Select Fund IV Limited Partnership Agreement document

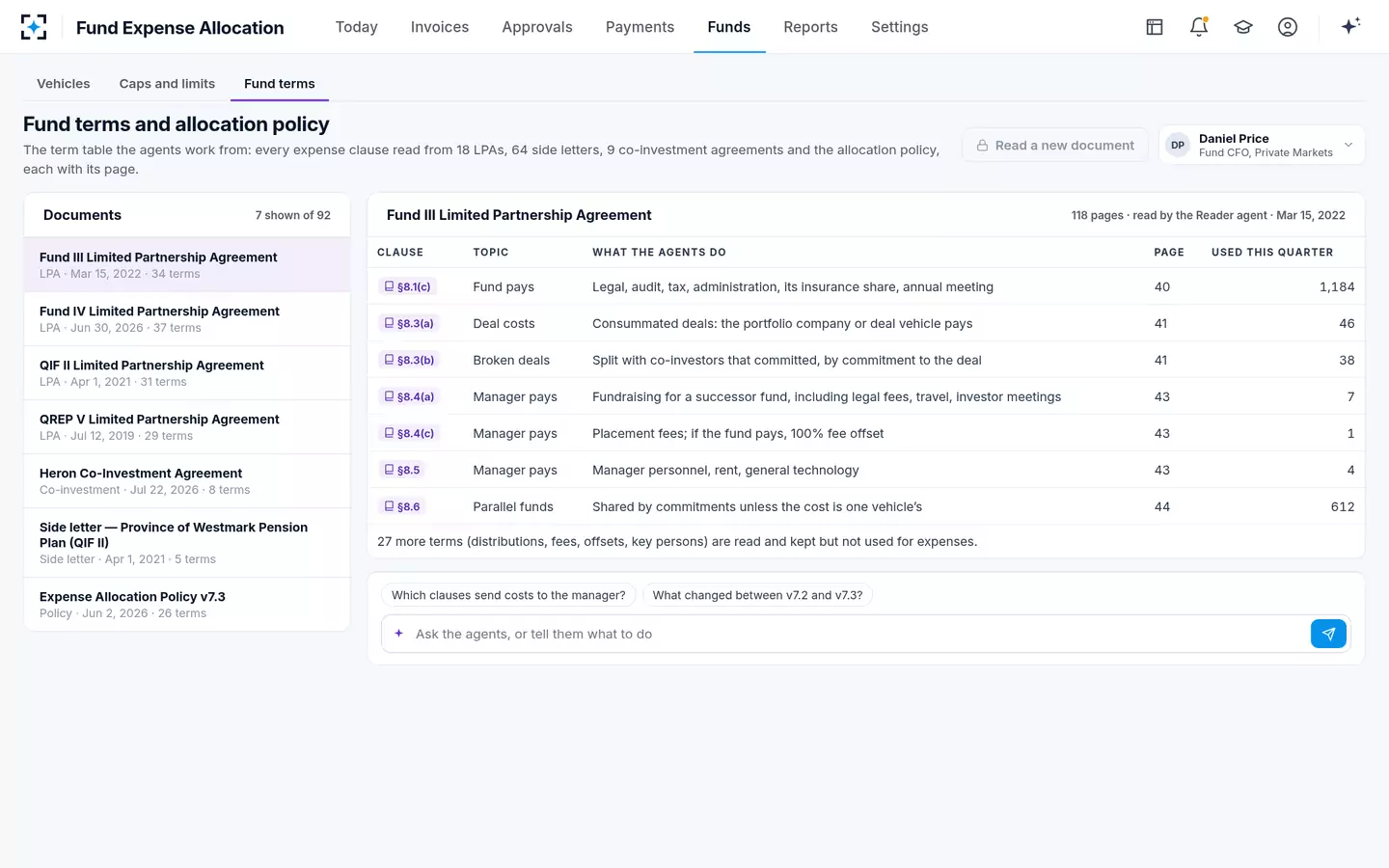pos(187,319)
